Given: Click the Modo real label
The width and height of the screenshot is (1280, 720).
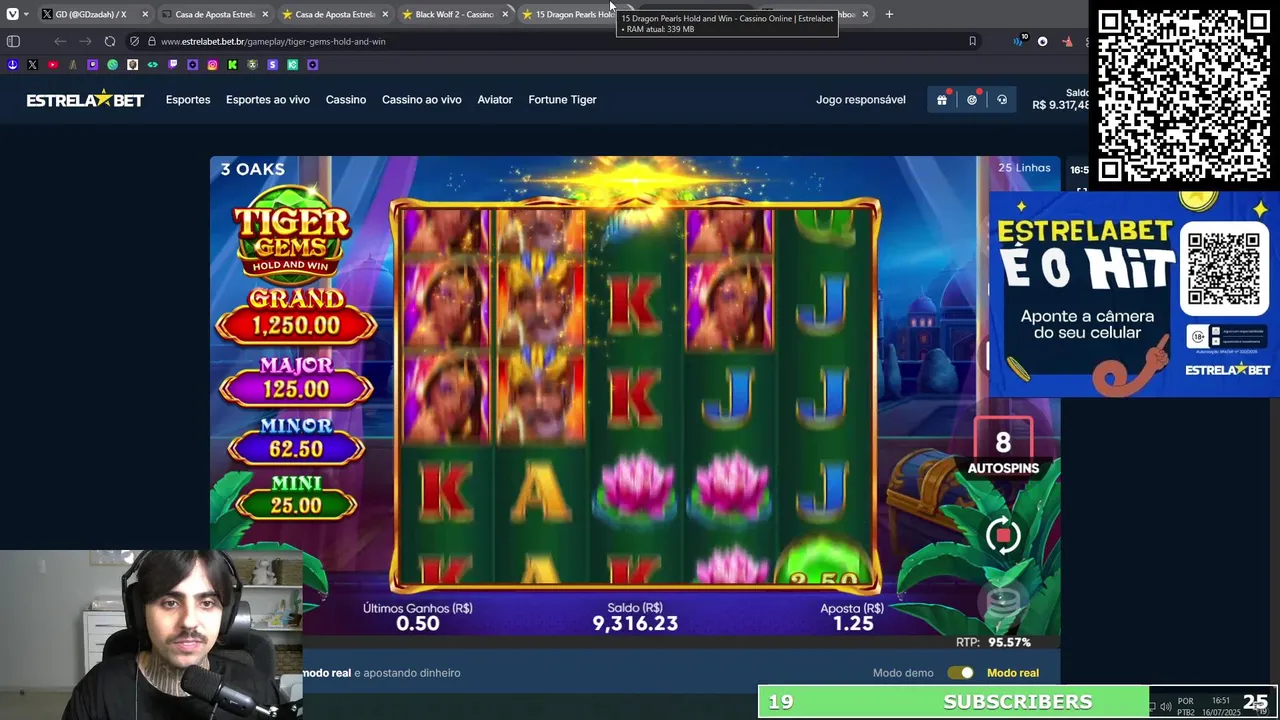Looking at the screenshot, I should click(x=1013, y=673).
